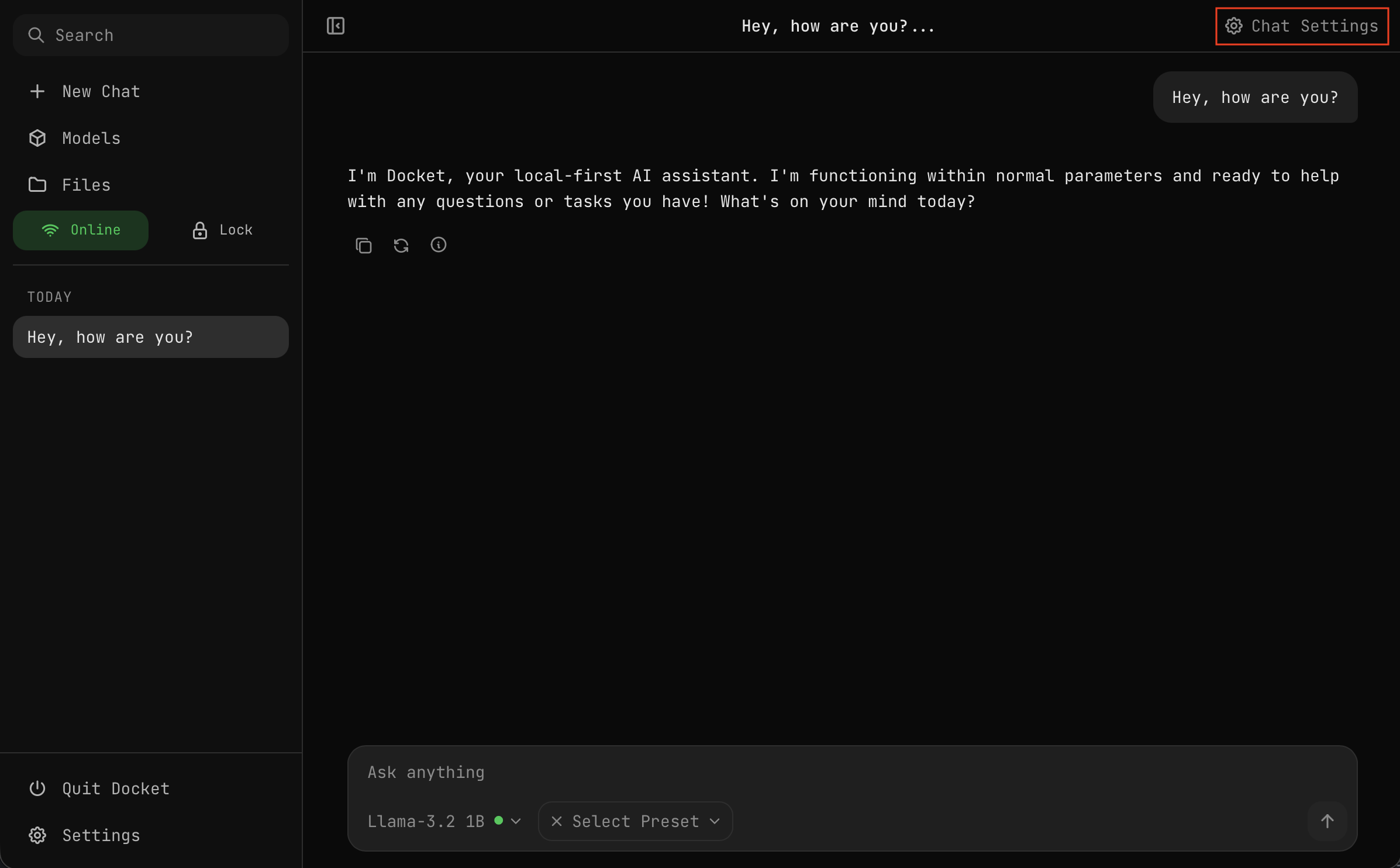Start a New Chat
This screenshot has width=1400, height=868.
pos(101,91)
